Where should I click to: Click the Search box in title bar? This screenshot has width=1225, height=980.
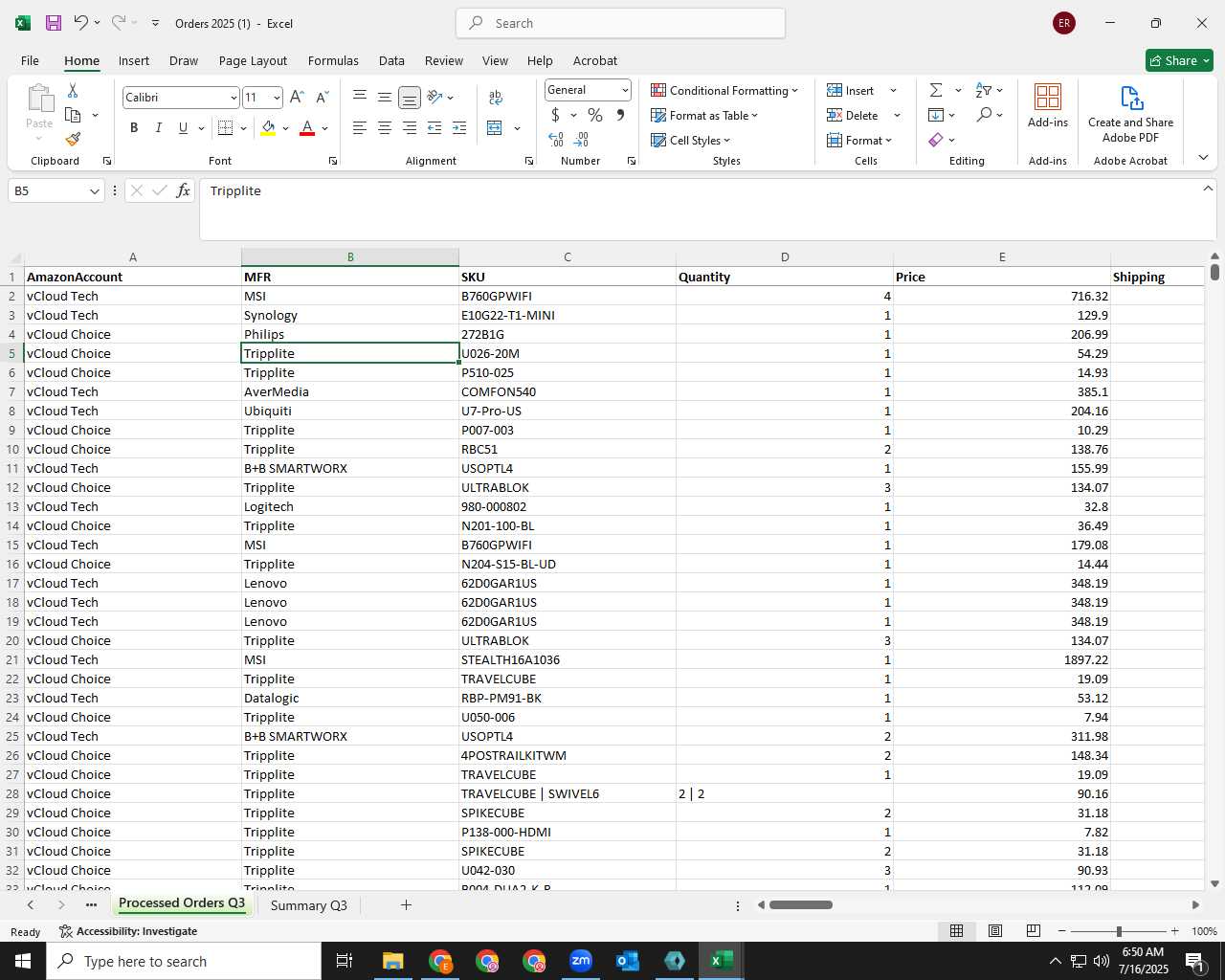point(621,23)
